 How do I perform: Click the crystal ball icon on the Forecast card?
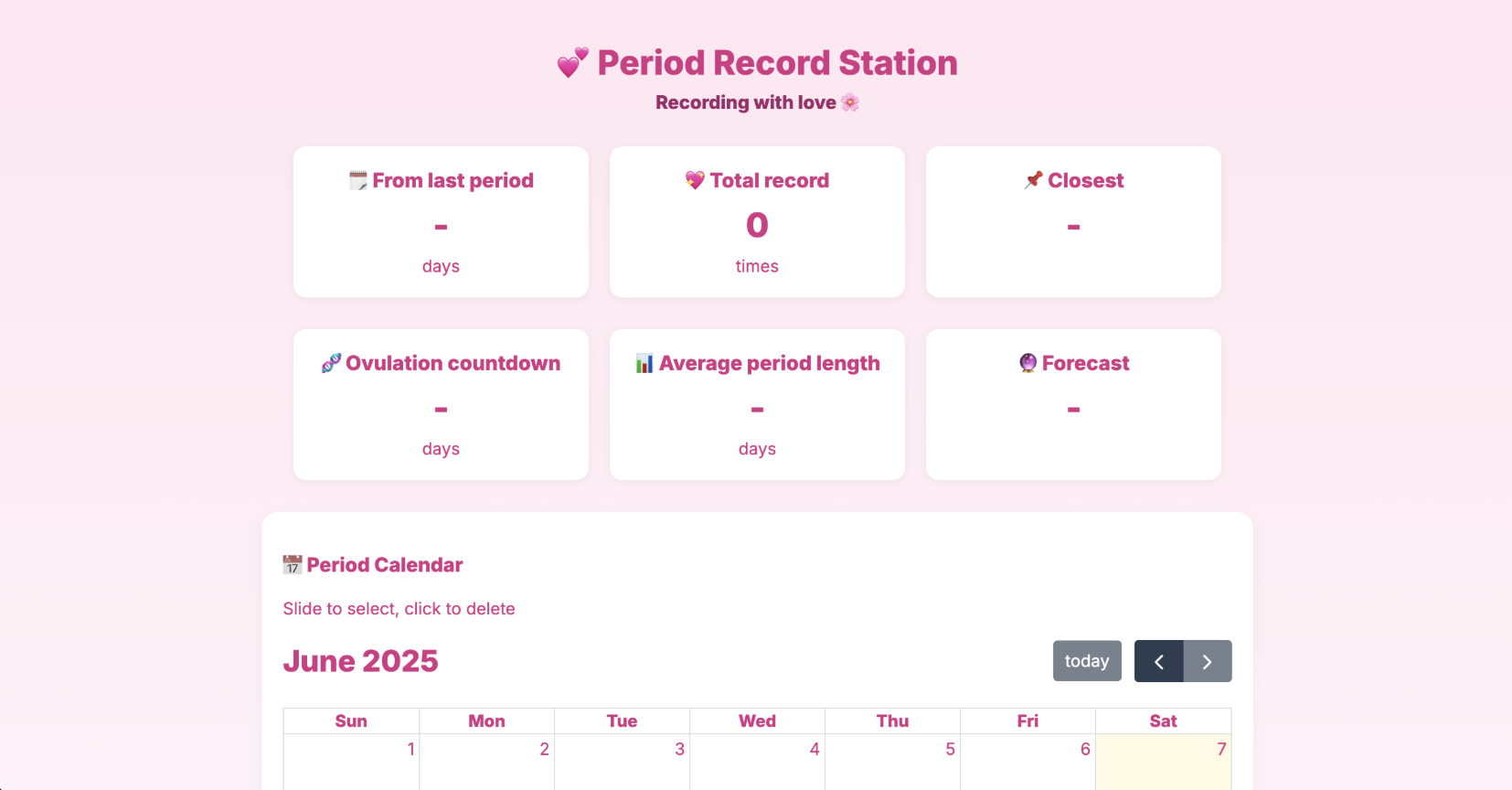tap(1027, 363)
